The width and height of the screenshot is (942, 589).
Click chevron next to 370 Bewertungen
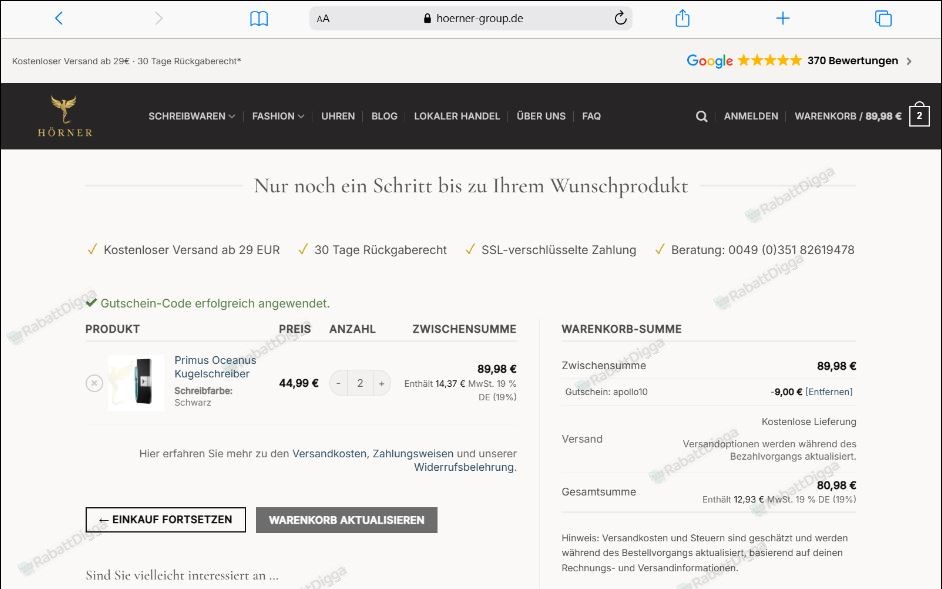[x=909, y=61]
